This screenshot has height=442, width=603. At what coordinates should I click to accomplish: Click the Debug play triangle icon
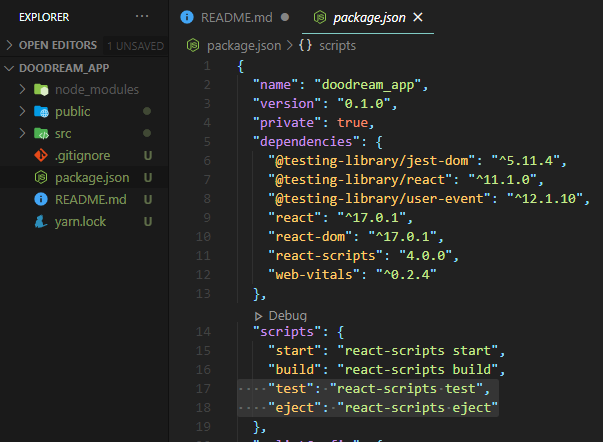(258, 316)
